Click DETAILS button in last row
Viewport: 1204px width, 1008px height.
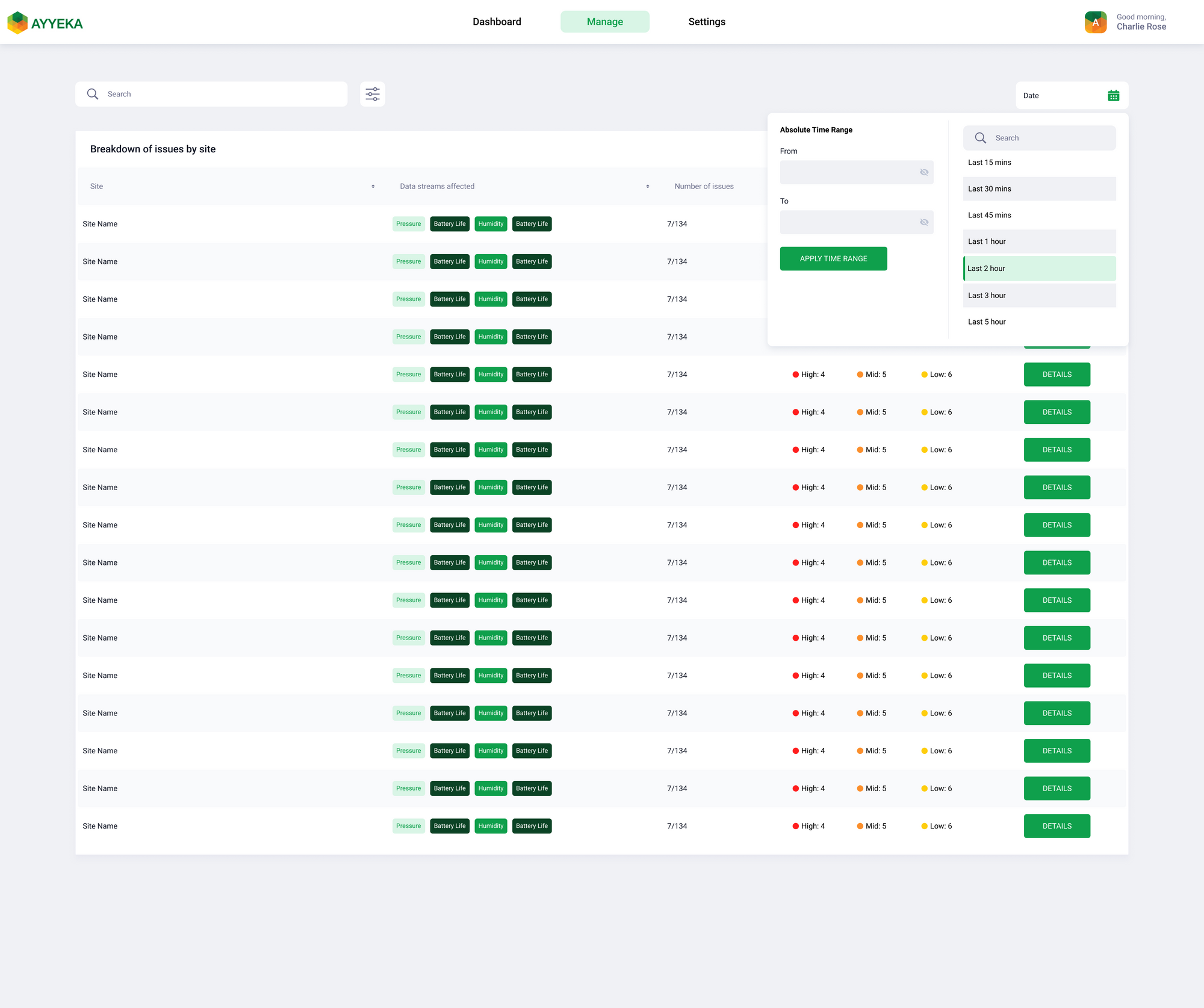1057,826
